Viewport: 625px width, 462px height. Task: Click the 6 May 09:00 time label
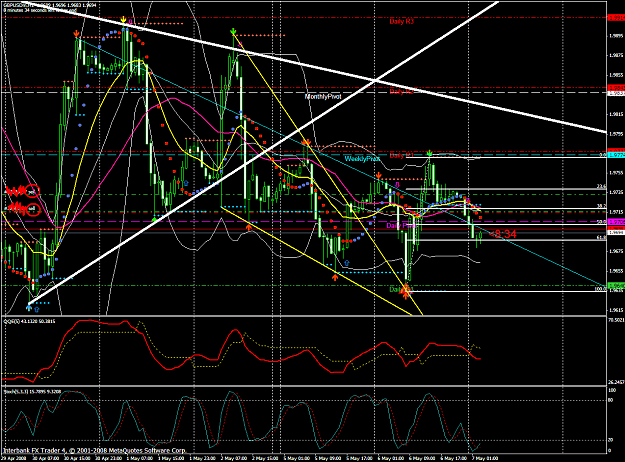[x=422, y=458]
